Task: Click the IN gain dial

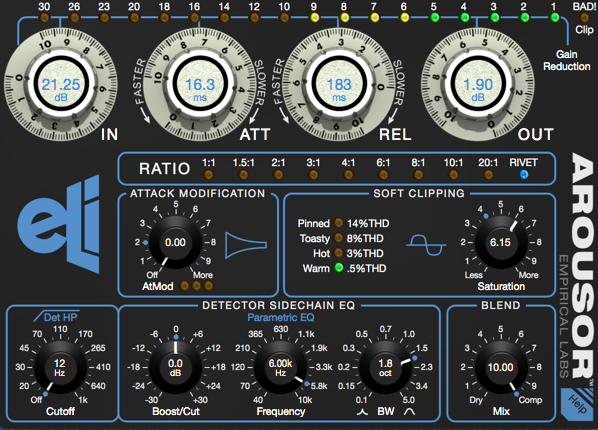Action: 61,84
